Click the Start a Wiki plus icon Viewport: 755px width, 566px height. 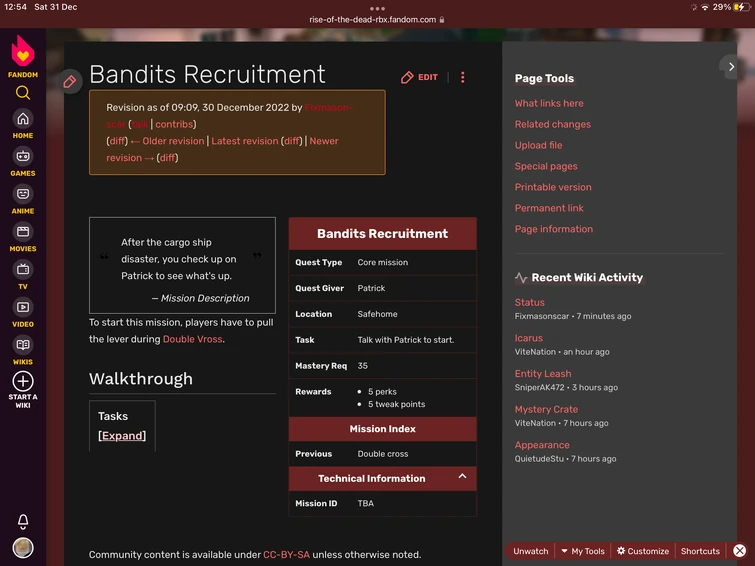point(23,381)
